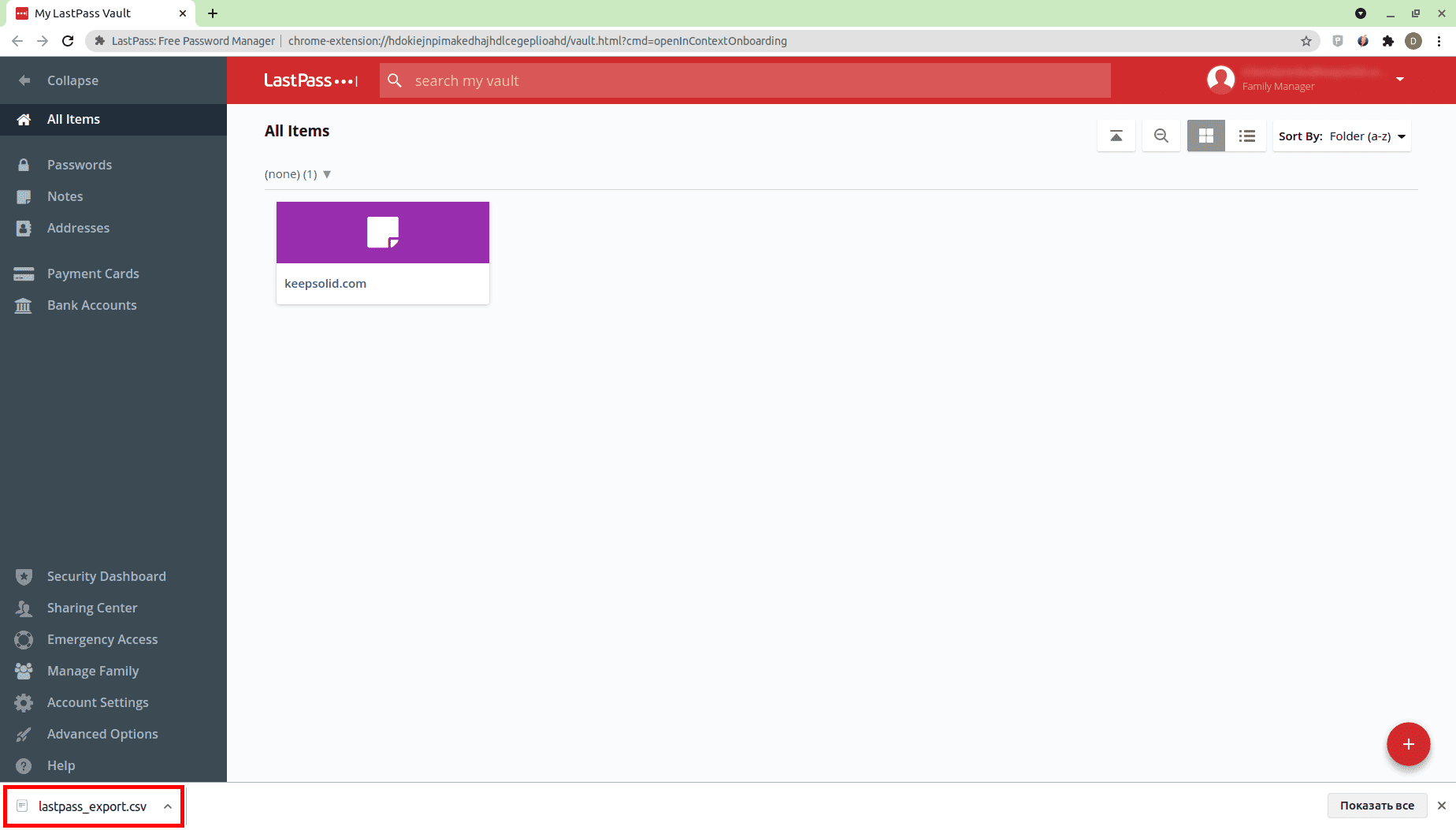
Task: Open the keepsolid.com note tile
Action: pos(383,252)
